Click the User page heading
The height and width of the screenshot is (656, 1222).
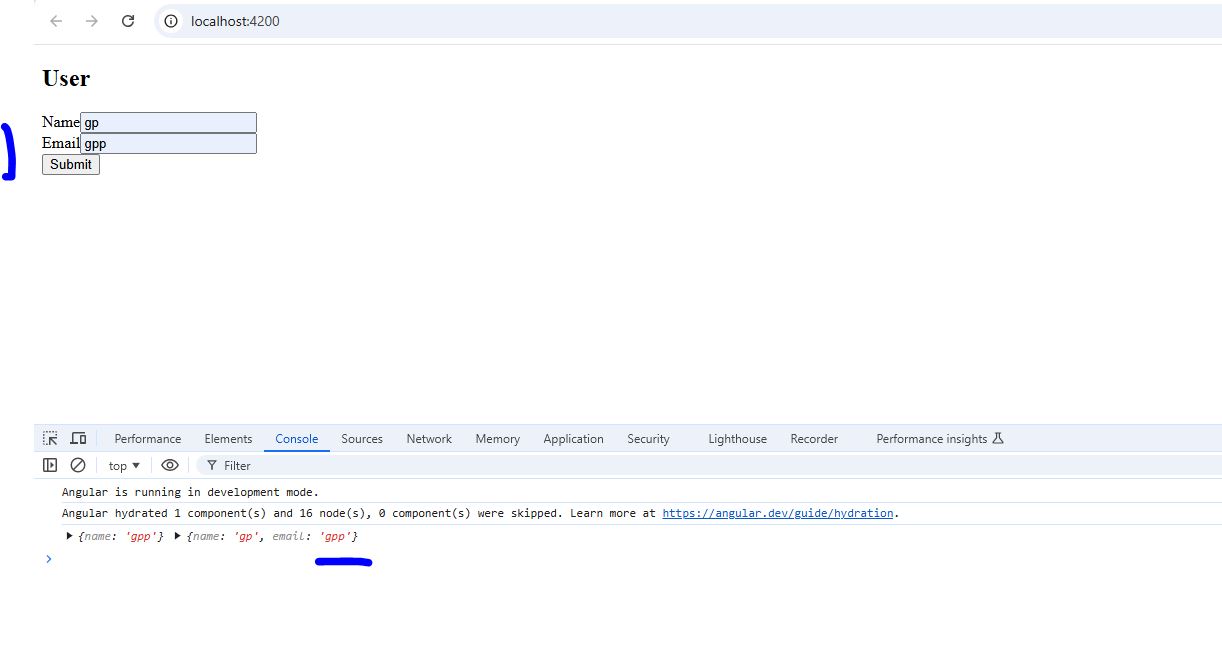(66, 78)
